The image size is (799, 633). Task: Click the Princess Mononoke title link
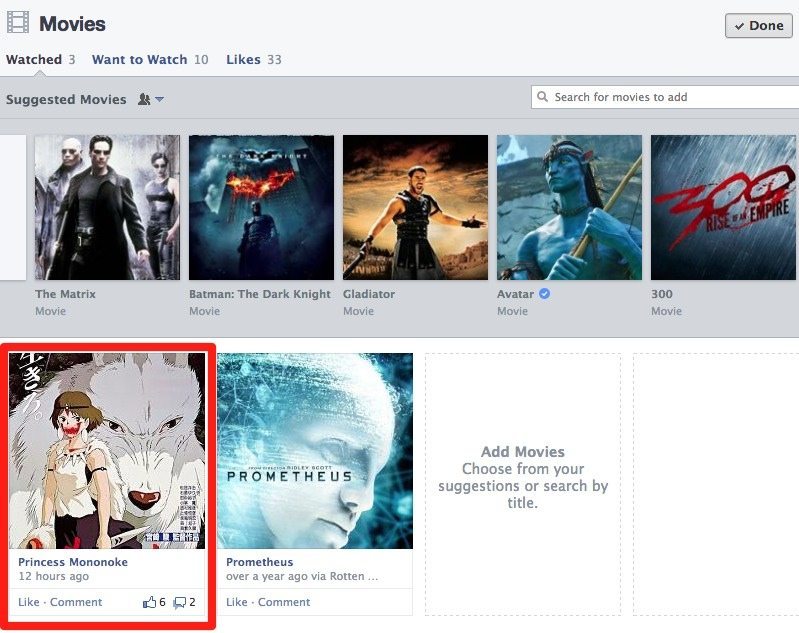pyautogui.click(x=73, y=562)
